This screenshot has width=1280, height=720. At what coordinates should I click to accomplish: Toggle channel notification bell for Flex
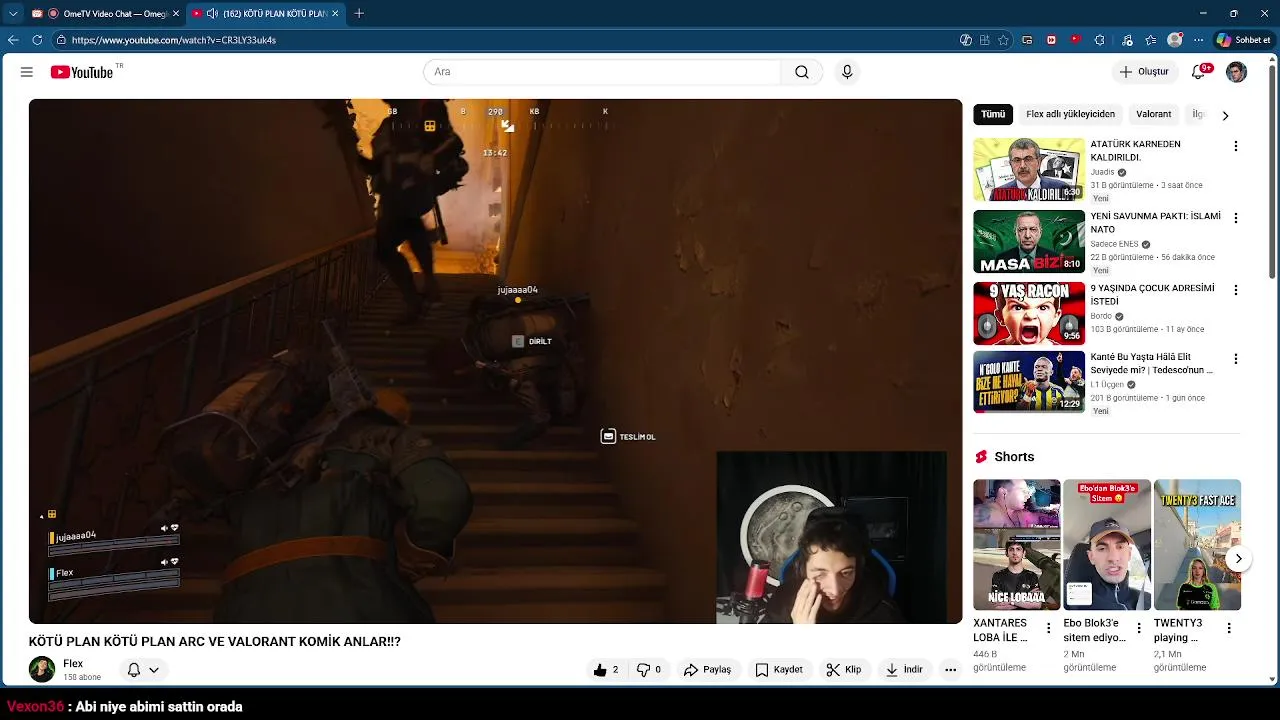tap(133, 670)
